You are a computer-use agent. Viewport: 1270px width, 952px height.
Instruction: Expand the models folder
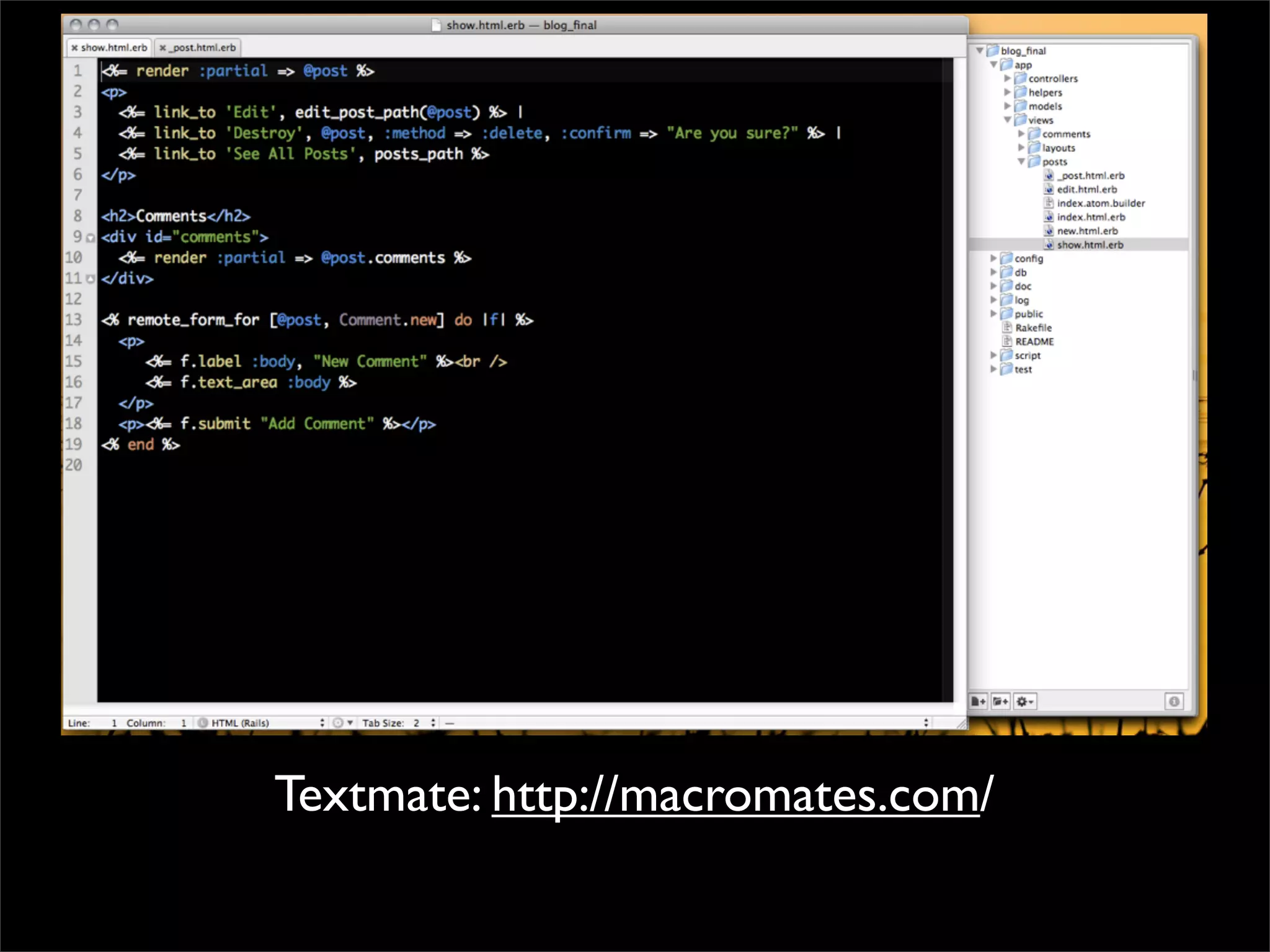coord(1008,106)
